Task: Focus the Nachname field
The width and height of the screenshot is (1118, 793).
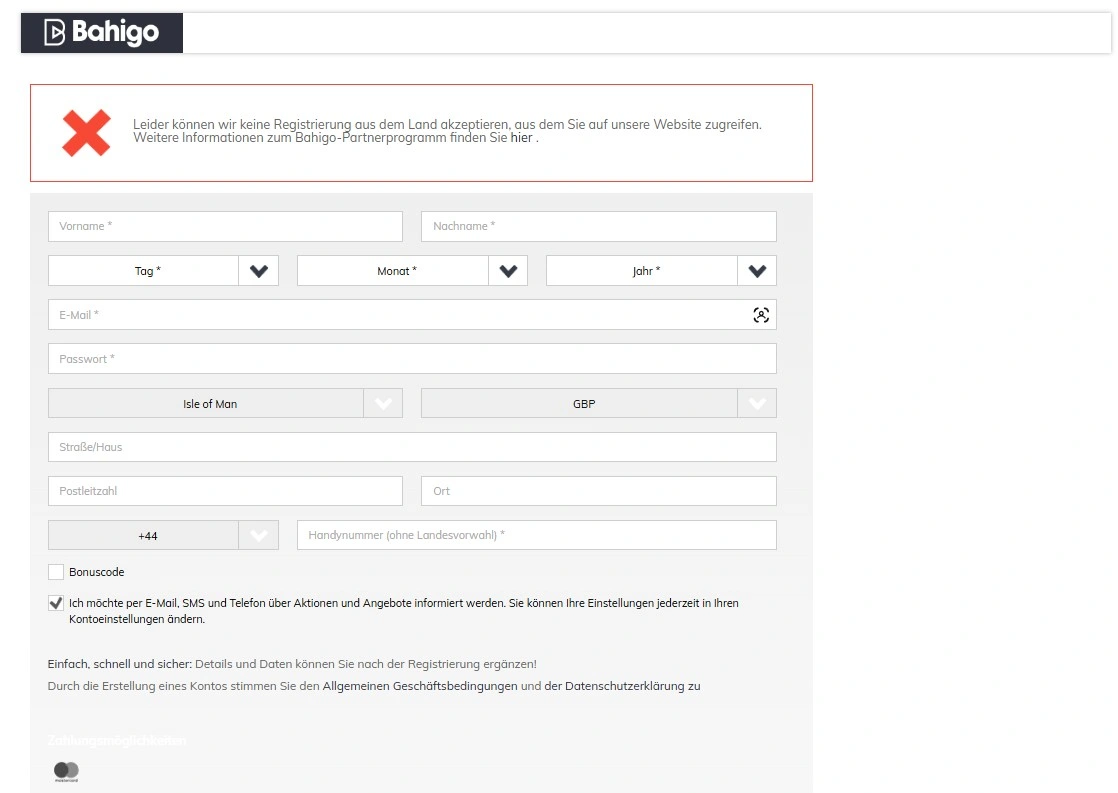Action: pyautogui.click(x=599, y=226)
